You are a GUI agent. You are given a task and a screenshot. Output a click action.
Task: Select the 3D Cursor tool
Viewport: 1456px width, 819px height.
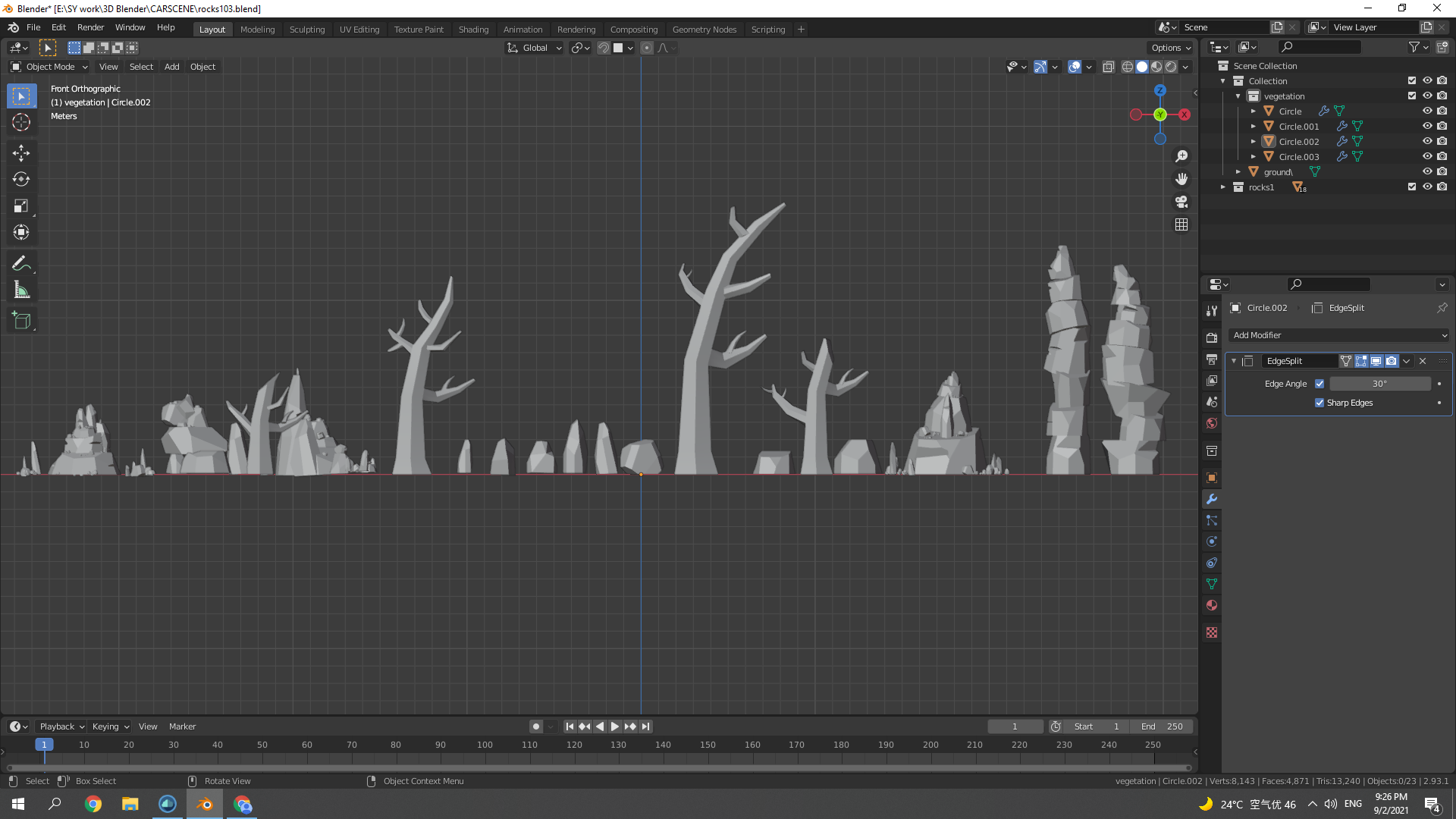tap(21, 122)
